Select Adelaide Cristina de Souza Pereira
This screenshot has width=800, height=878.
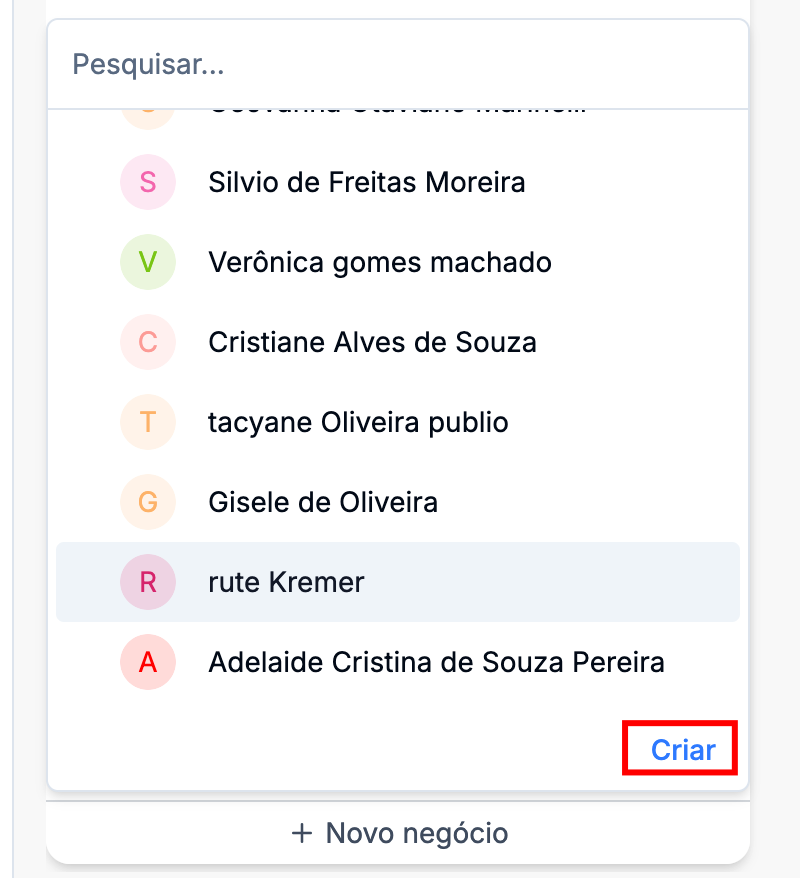436,662
